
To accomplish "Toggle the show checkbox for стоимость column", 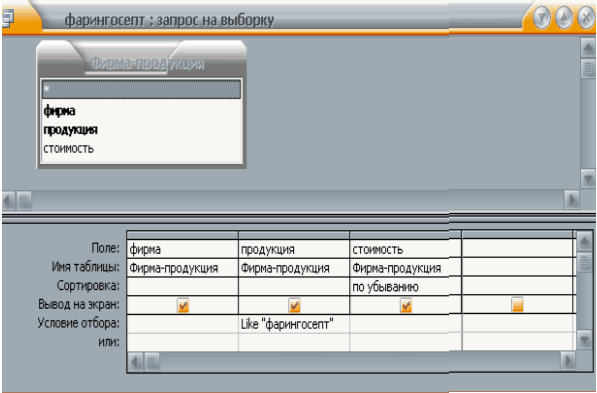I will (406, 305).
